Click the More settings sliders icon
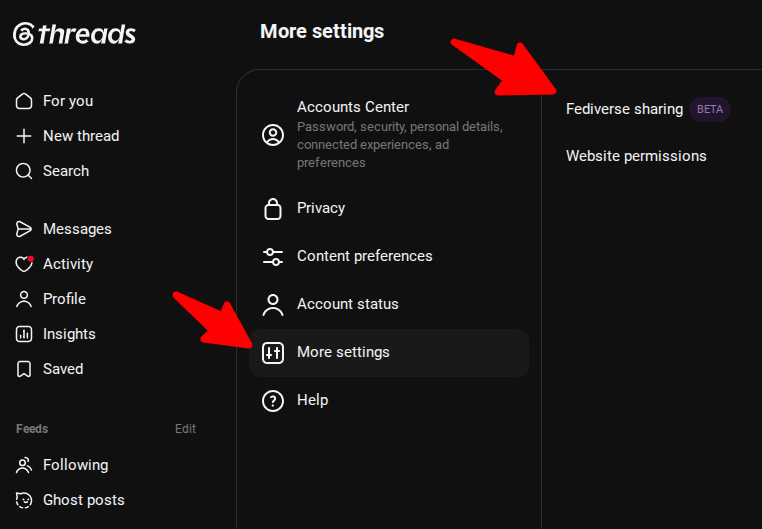Viewport: 762px width, 529px height. [x=273, y=353]
